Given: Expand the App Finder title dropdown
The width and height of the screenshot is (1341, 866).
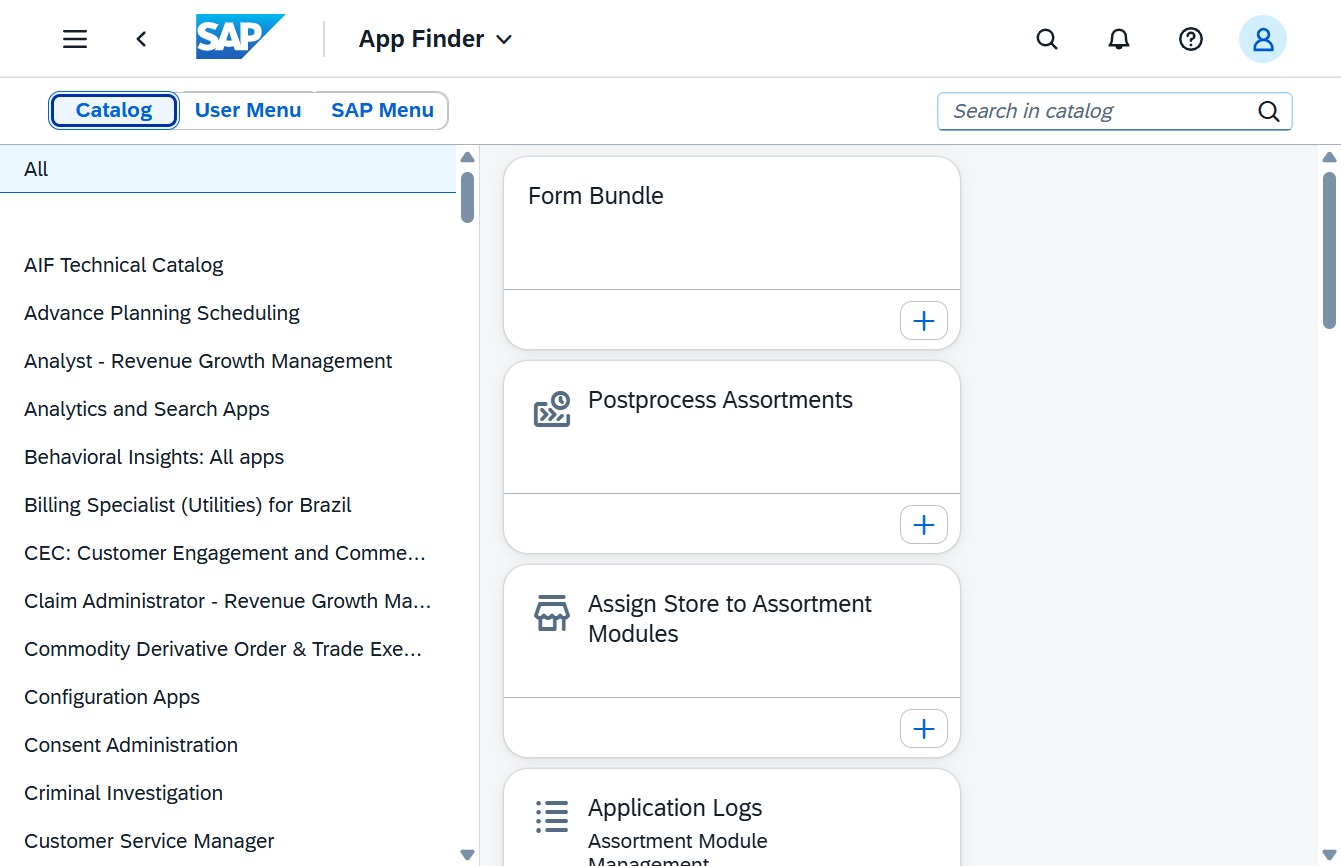Looking at the screenshot, I should pyautogui.click(x=435, y=39).
